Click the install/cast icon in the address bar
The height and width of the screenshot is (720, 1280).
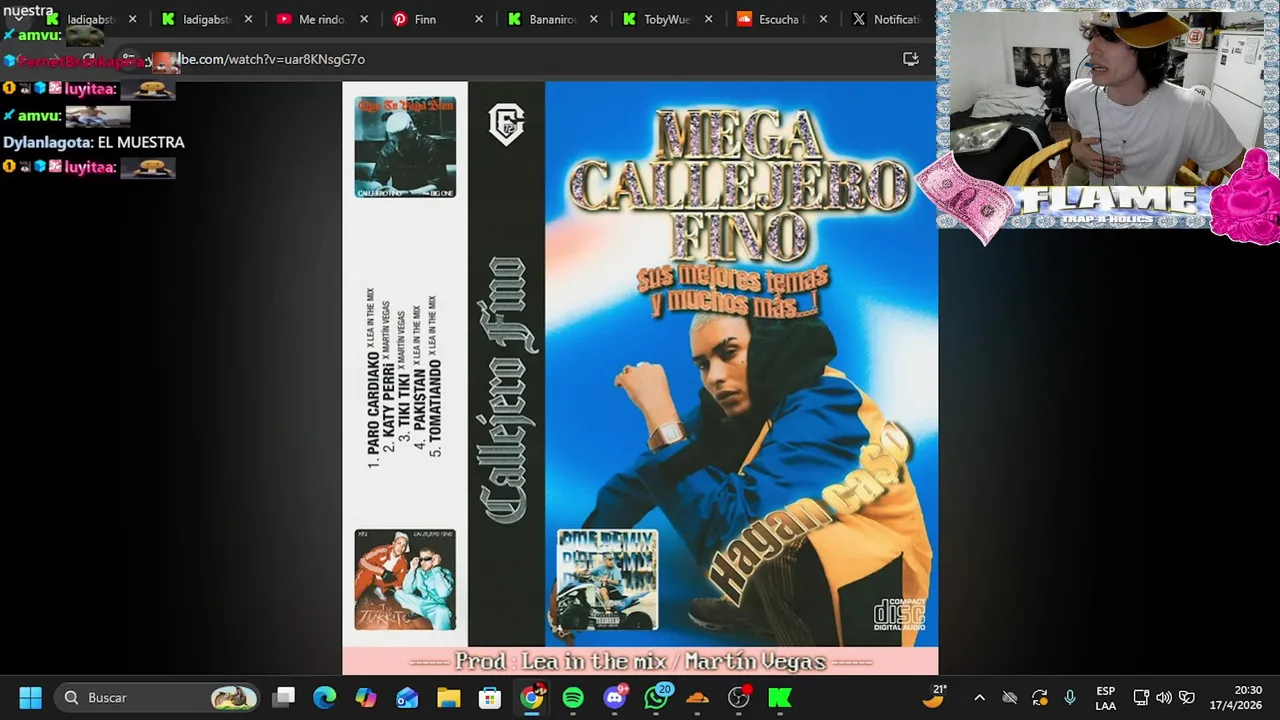(x=911, y=59)
